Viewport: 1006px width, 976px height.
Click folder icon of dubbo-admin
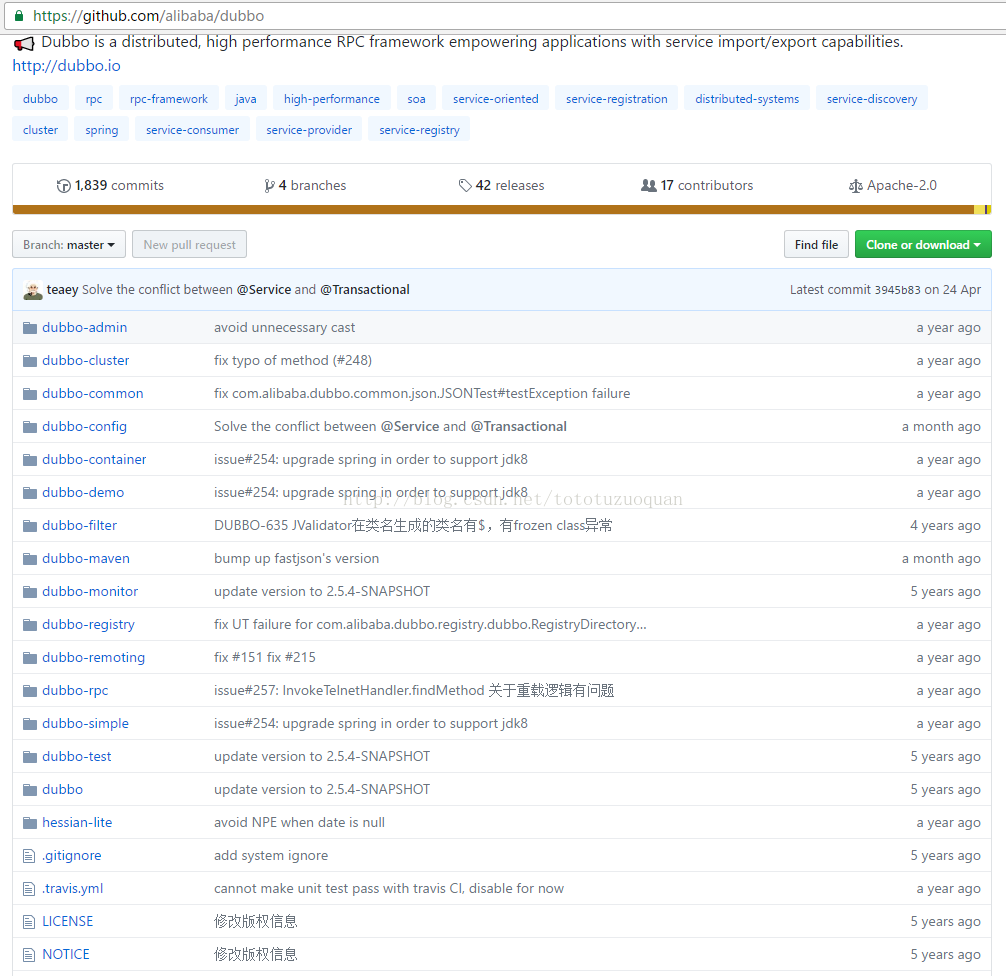30,328
